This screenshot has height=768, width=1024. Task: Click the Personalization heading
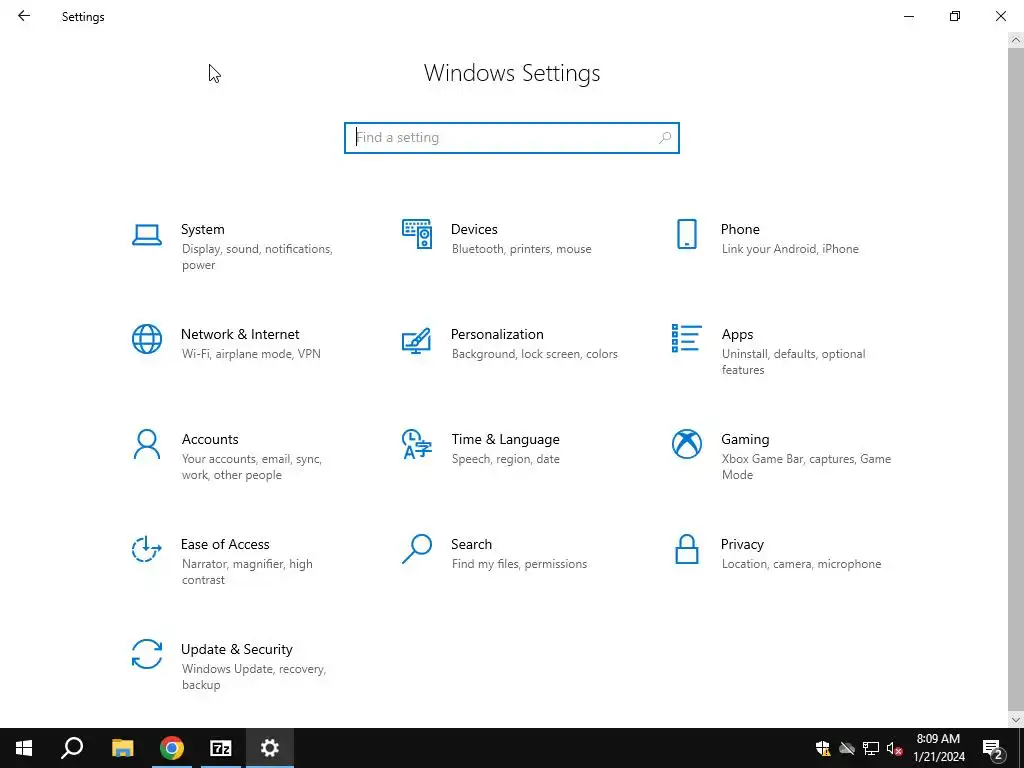point(497,334)
